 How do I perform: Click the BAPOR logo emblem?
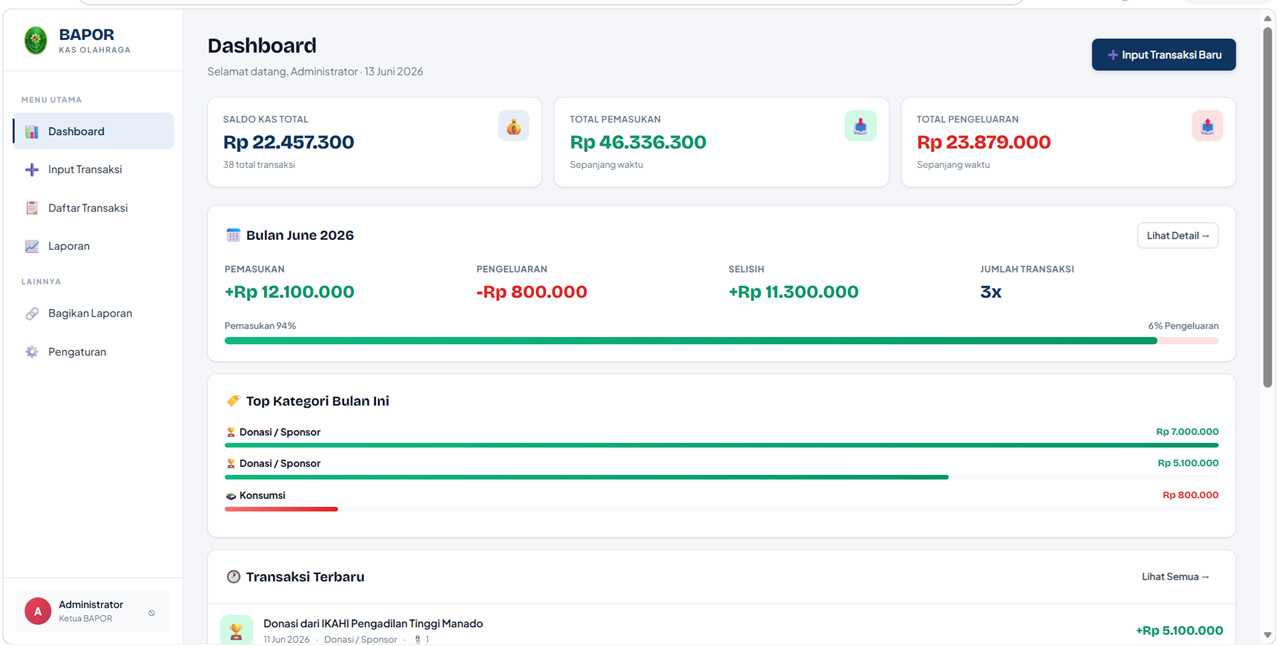click(36, 41)
